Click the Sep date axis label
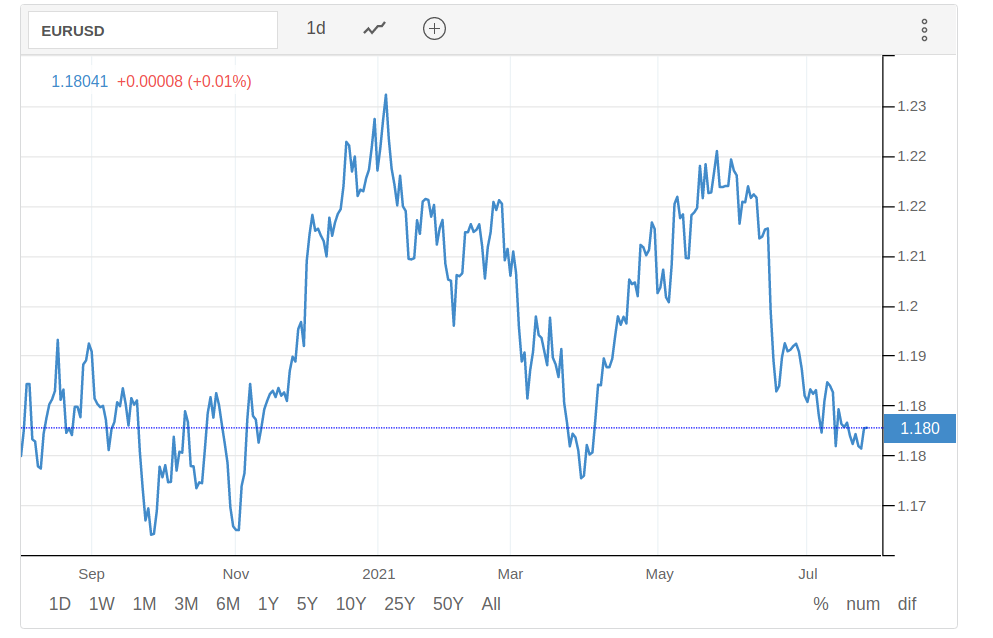Screen dimensions: 993x638 [x=91, y=574]
